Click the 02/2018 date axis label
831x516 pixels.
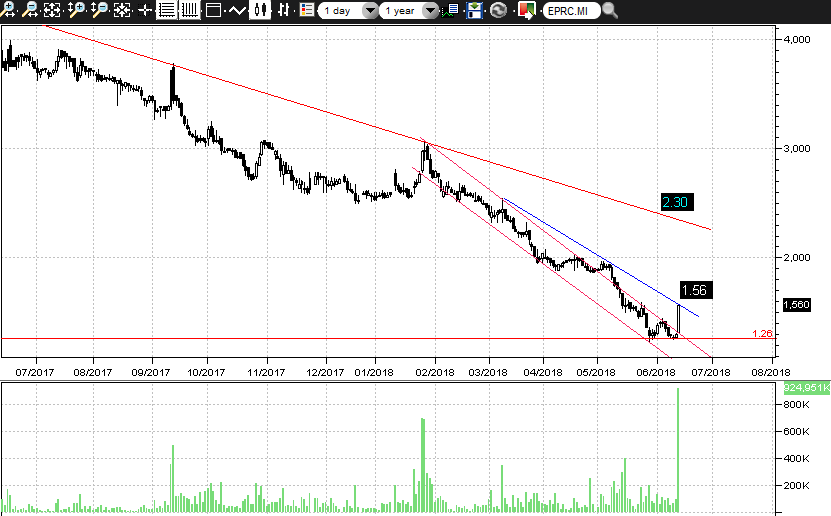tap(435, 372)
